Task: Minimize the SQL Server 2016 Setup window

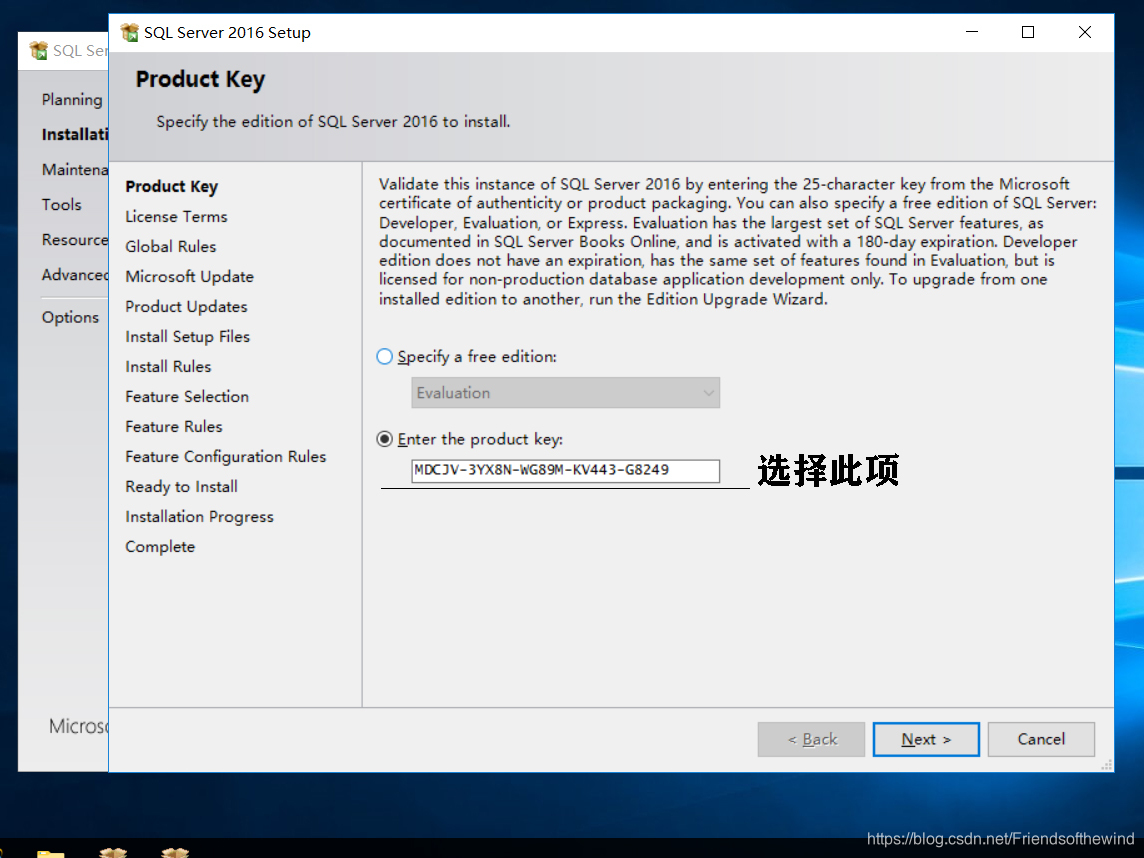Action: point(972,32)
